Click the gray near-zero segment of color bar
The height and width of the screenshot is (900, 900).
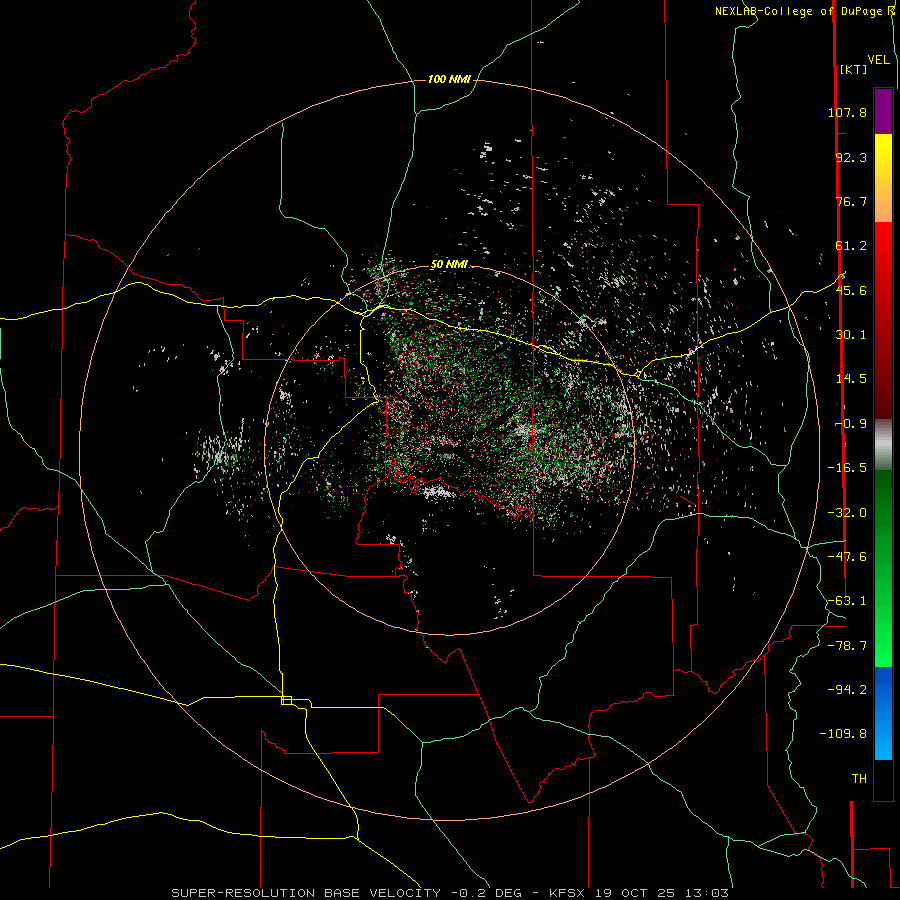(x=883, y=445)
